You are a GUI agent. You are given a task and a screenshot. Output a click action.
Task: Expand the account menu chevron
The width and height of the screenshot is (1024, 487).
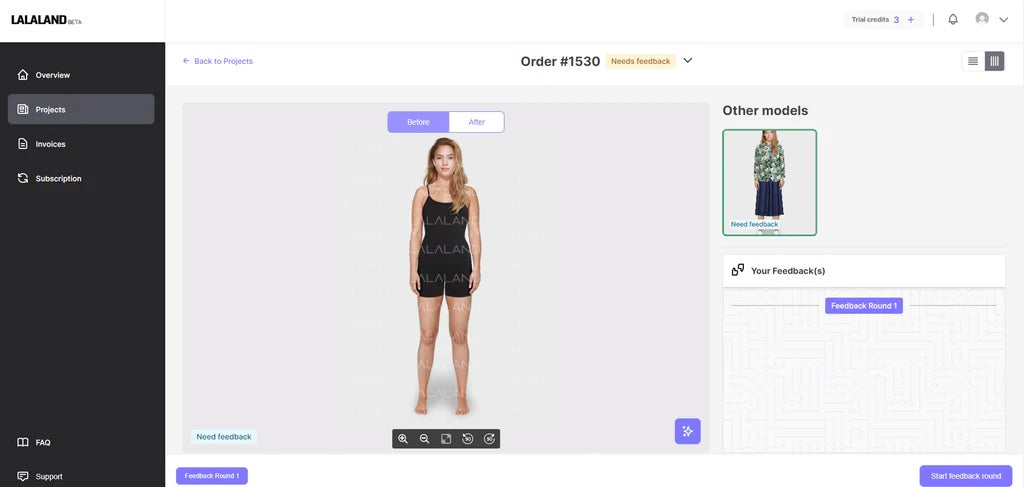pyautogui.click(x=1004, y=20)
